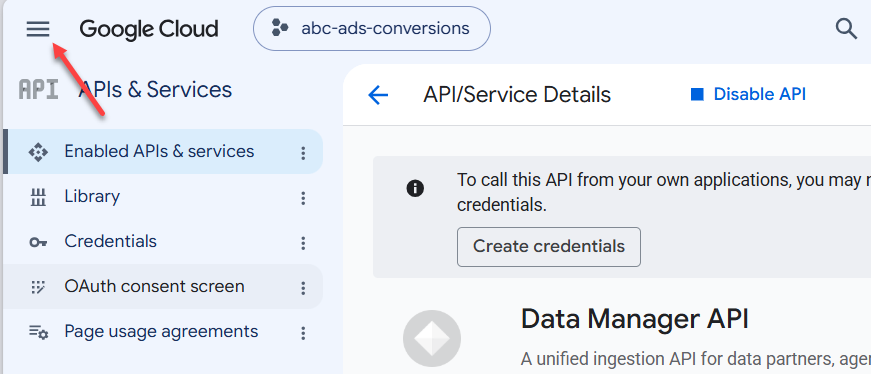
Task: Go back using the blue arrow
Action: coord(378,95)
